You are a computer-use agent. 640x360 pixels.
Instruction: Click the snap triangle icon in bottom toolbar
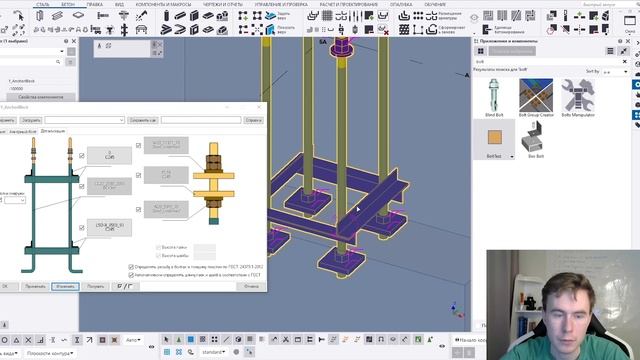[x=16, y=340]
